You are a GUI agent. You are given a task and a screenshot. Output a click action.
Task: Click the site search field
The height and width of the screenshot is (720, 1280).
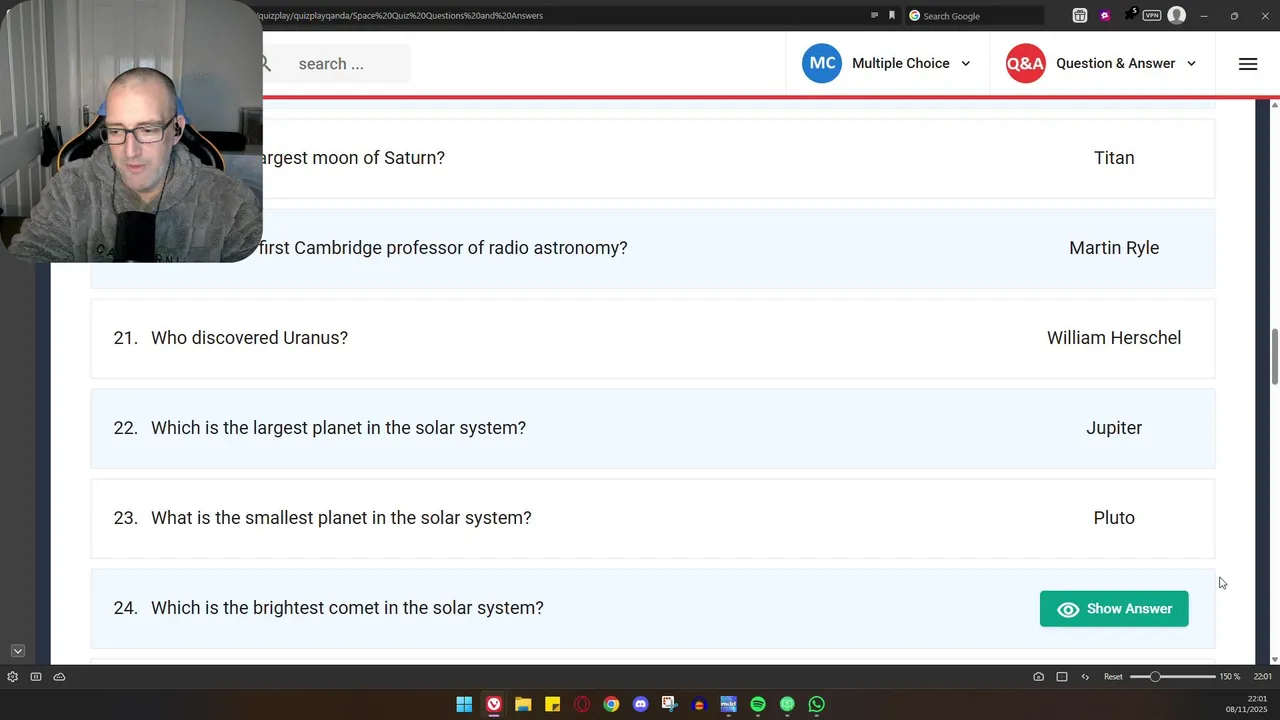(x=340, y=64)
